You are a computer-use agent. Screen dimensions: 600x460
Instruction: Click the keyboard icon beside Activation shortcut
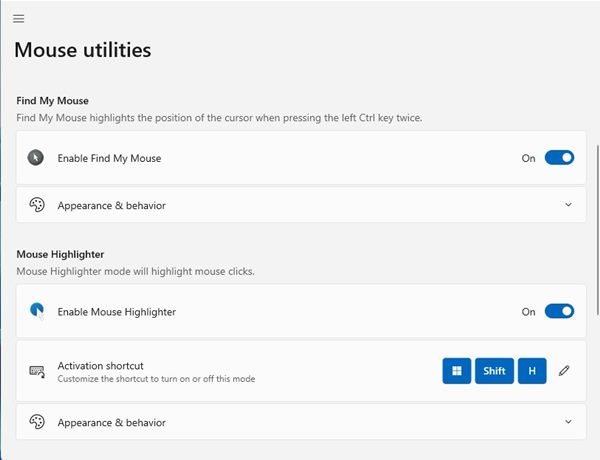tap(36, 371)
